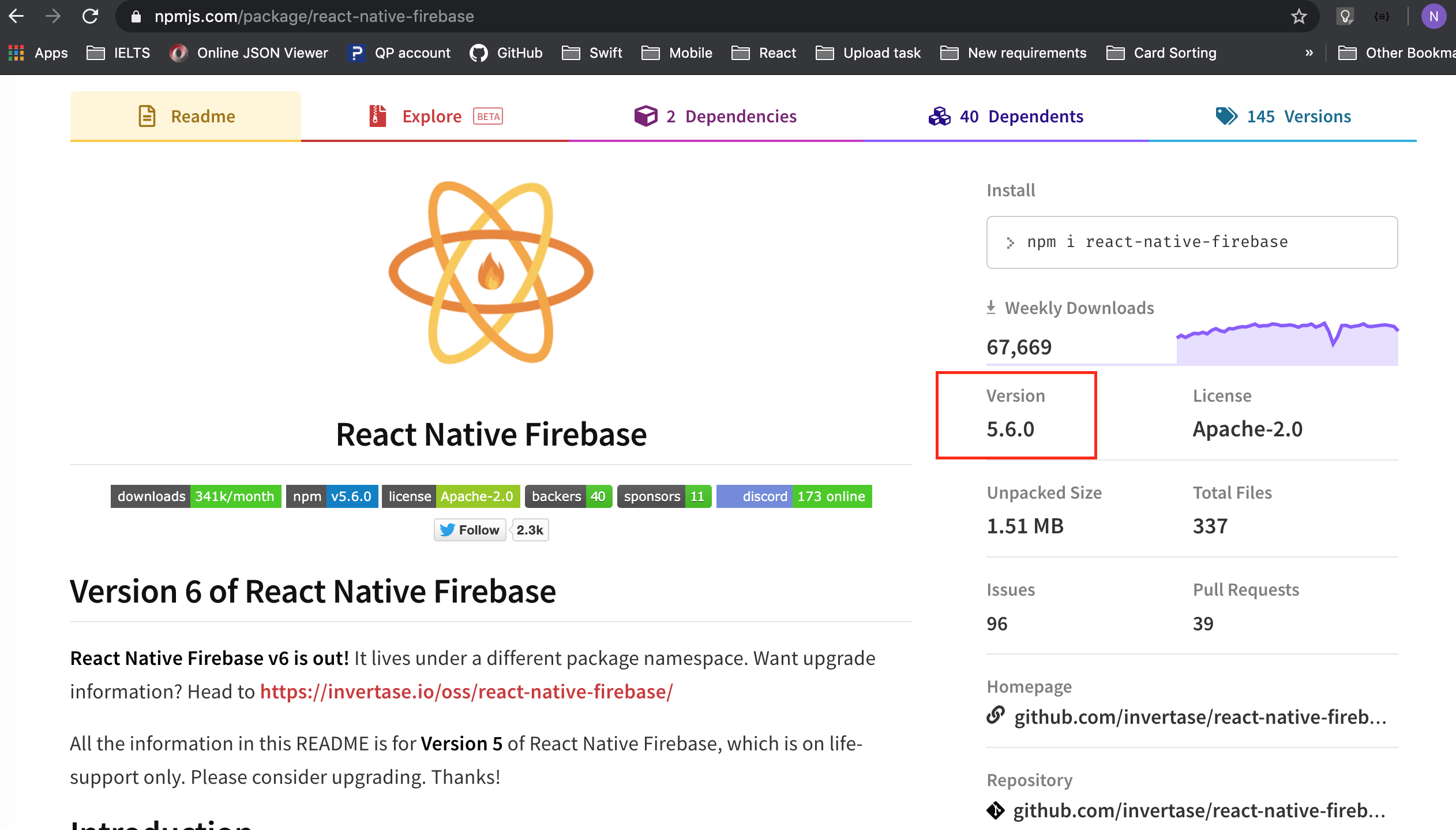Click the Online JSON Viewer bookmark icon
This screenshot has width=1456, height=830.
coord(178,53)
